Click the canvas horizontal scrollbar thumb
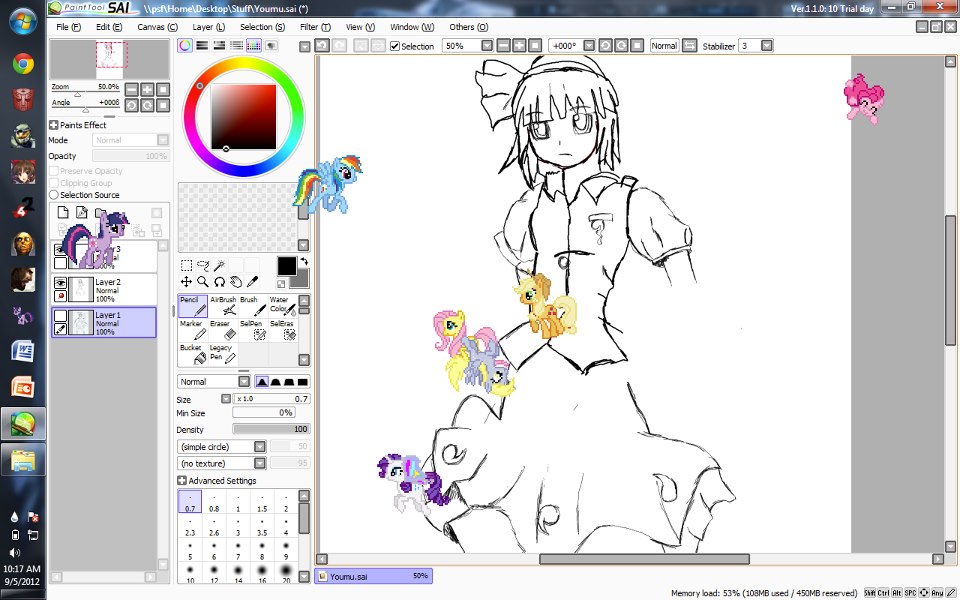This screenshot has height=600, width=960. tap(644, 559)
